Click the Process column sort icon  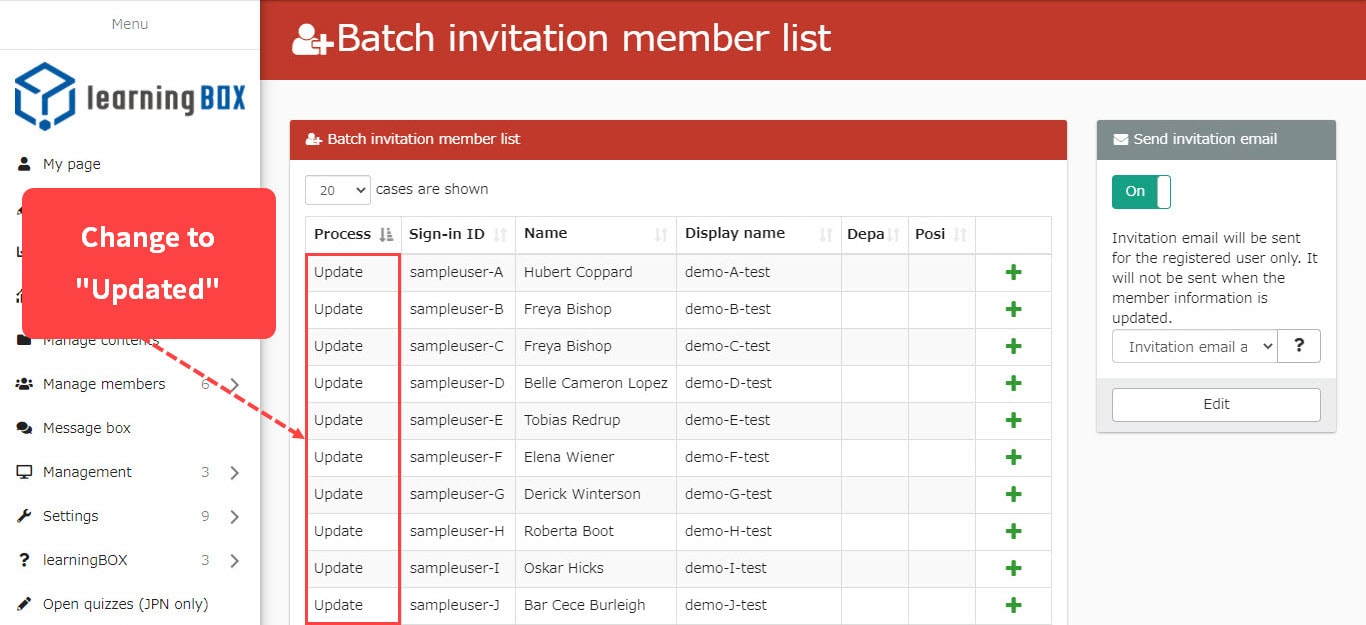tap(386, 235)
